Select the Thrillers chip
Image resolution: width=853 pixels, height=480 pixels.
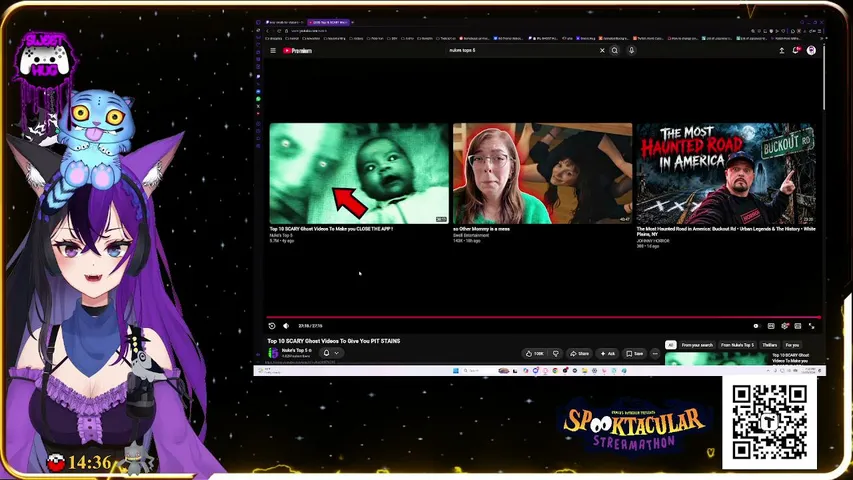pos(770,345)
